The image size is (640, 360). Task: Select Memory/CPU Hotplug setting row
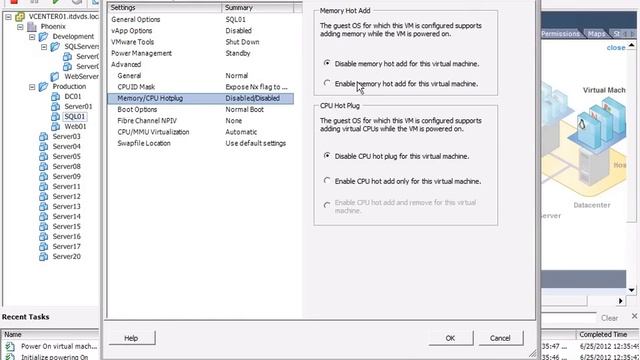pyautogui.click(x=200, y=98)
